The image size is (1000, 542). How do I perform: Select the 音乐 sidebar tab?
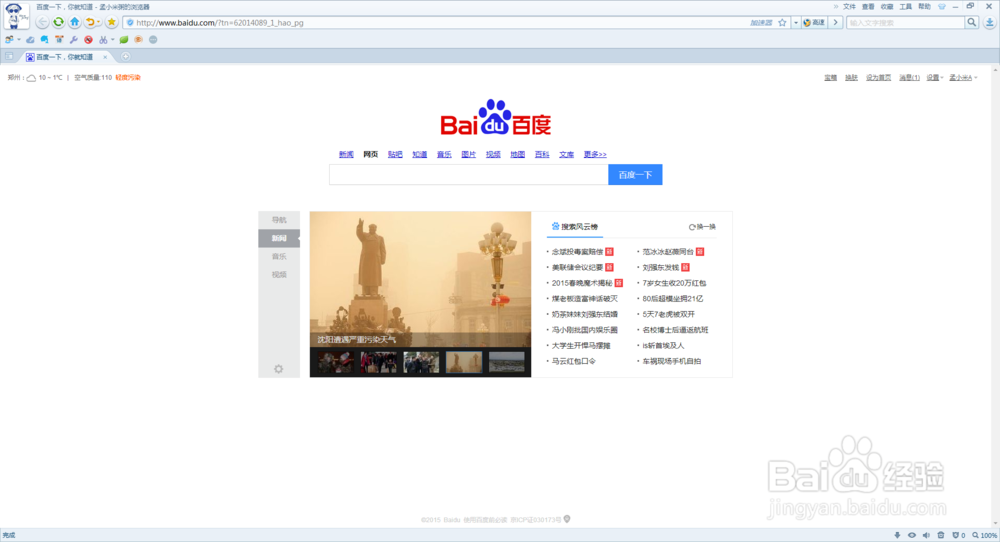tap(279, 256)
